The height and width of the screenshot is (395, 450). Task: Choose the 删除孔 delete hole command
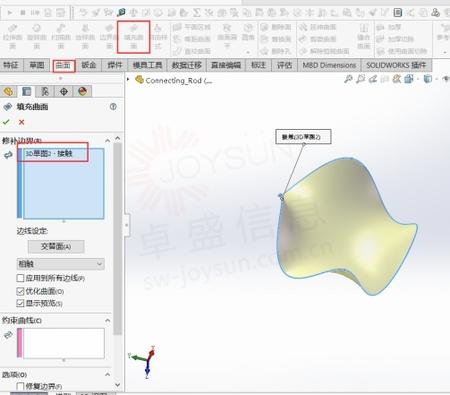276,51
